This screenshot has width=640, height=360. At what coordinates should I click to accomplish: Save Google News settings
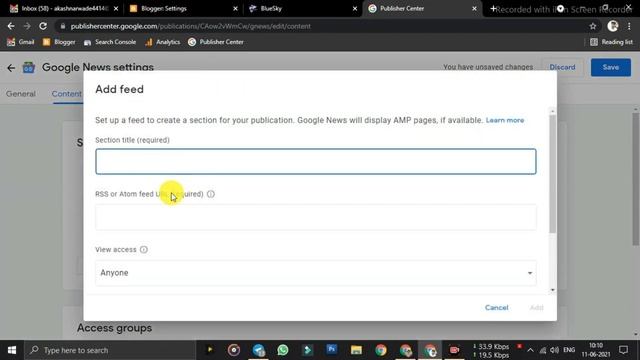coord(611,67)
